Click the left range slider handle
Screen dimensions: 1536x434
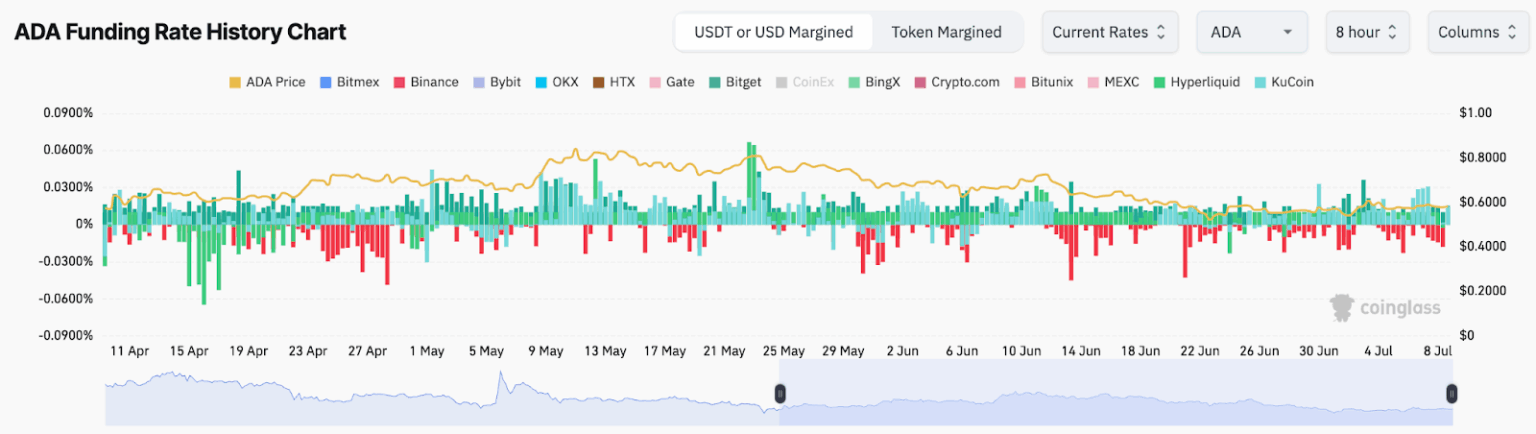[x=780, y=393]
